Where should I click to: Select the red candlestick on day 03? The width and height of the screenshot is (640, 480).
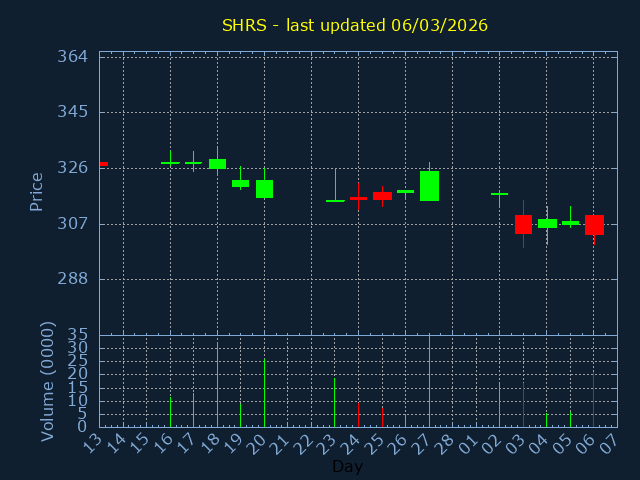(x=523, y=224)
